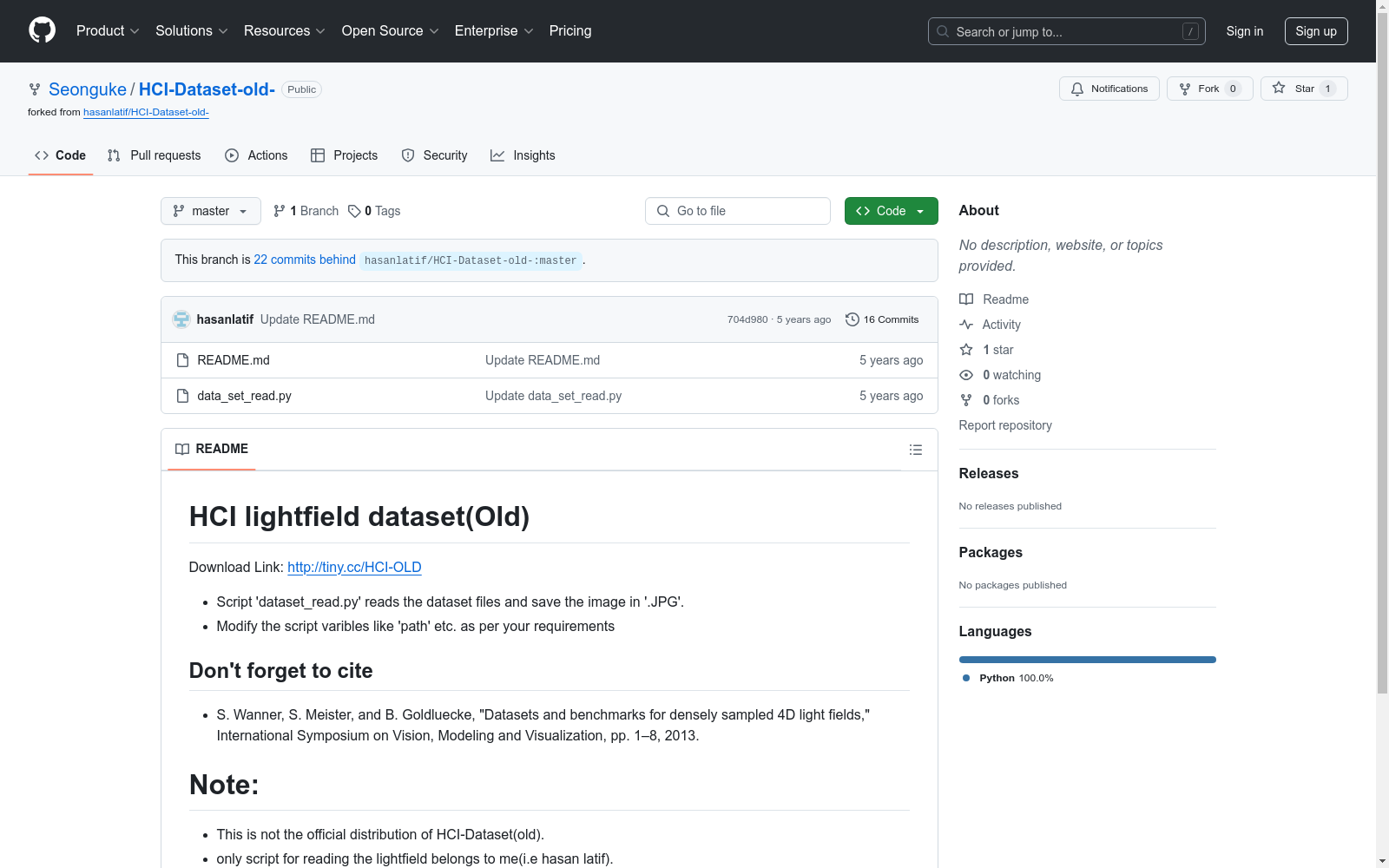1389x868 pixels.
Task: Click the Public visibility label
Action: tap(301, 89)
